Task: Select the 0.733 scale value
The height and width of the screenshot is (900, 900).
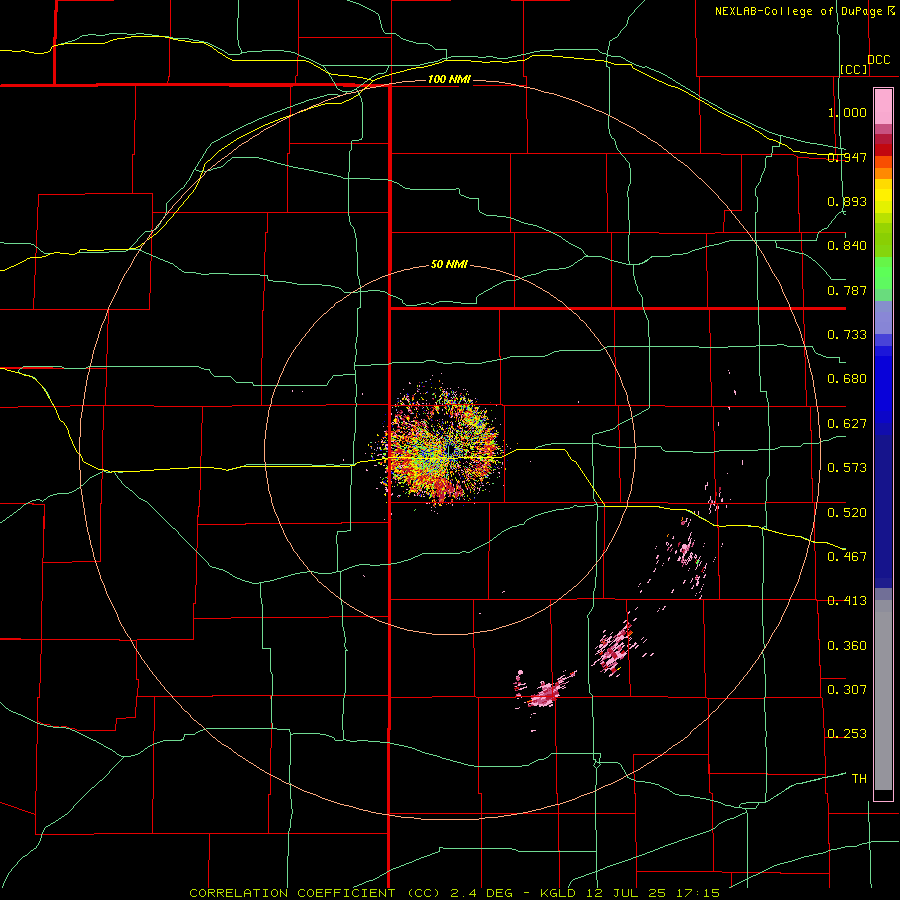Action: [847, 335]
